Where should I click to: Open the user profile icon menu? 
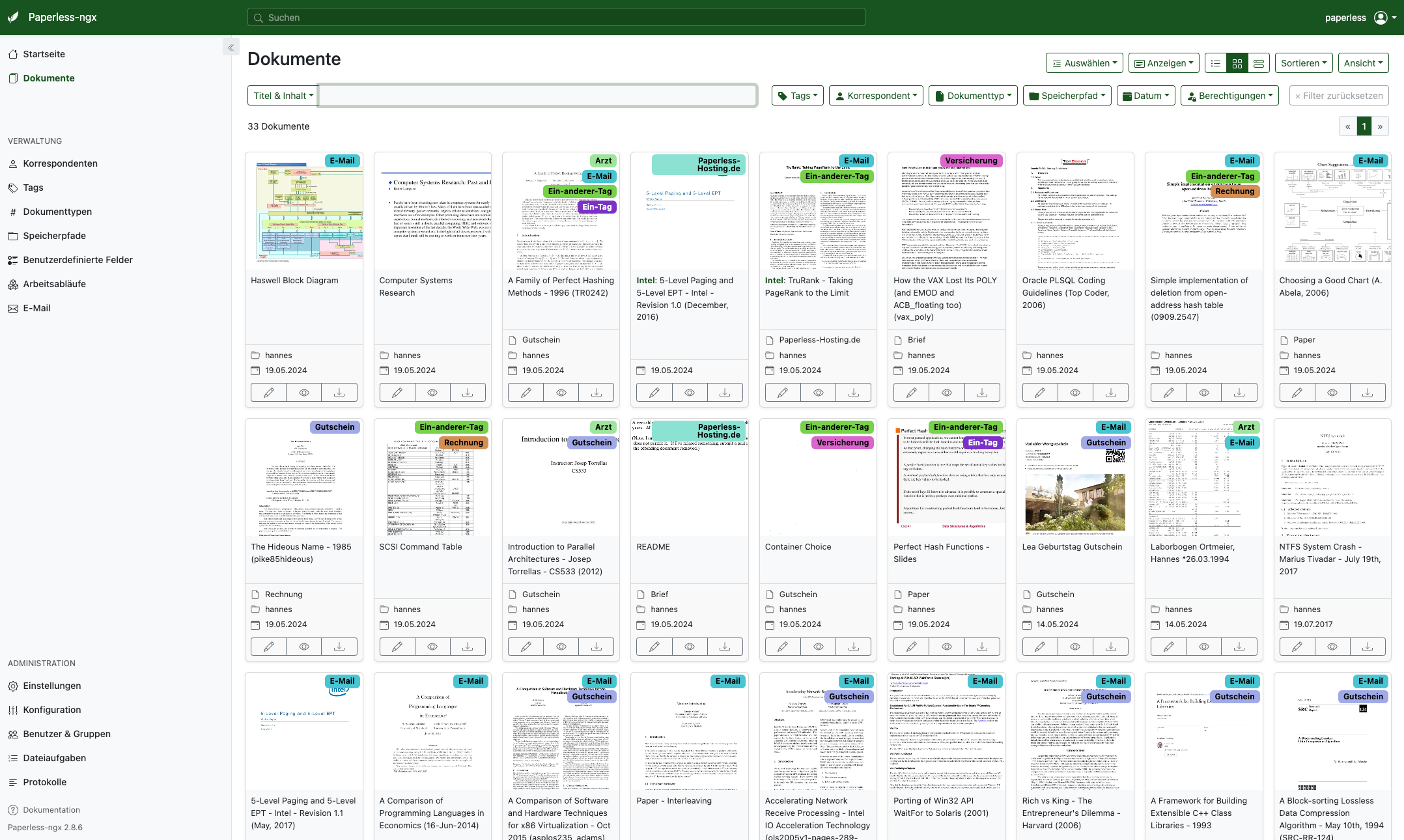click(x=1381, y=18)
